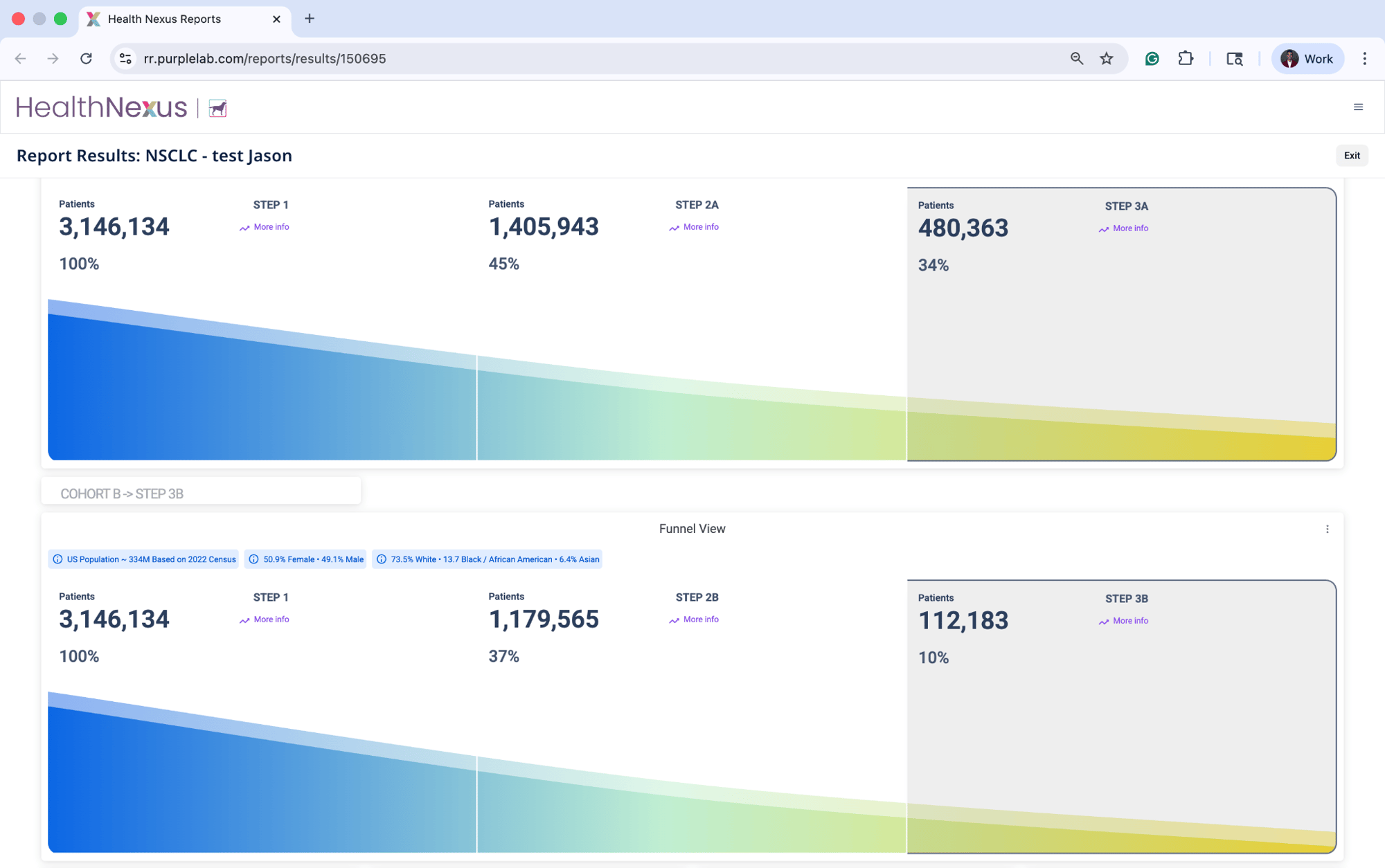Reload the page
The height and width of the screenshot is (868, 1385).
click(x=86, y=59)
